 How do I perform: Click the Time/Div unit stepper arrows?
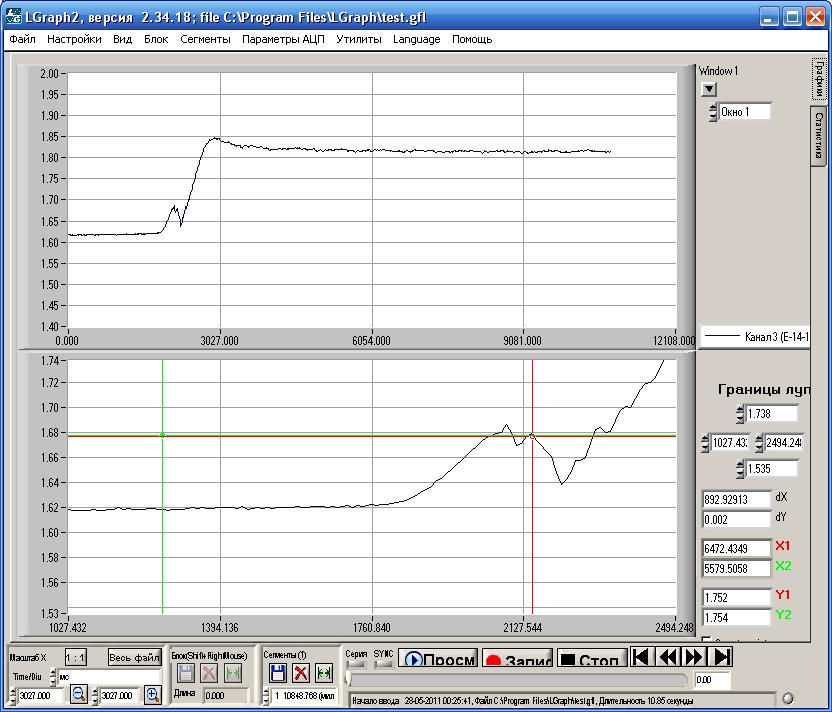51,676
